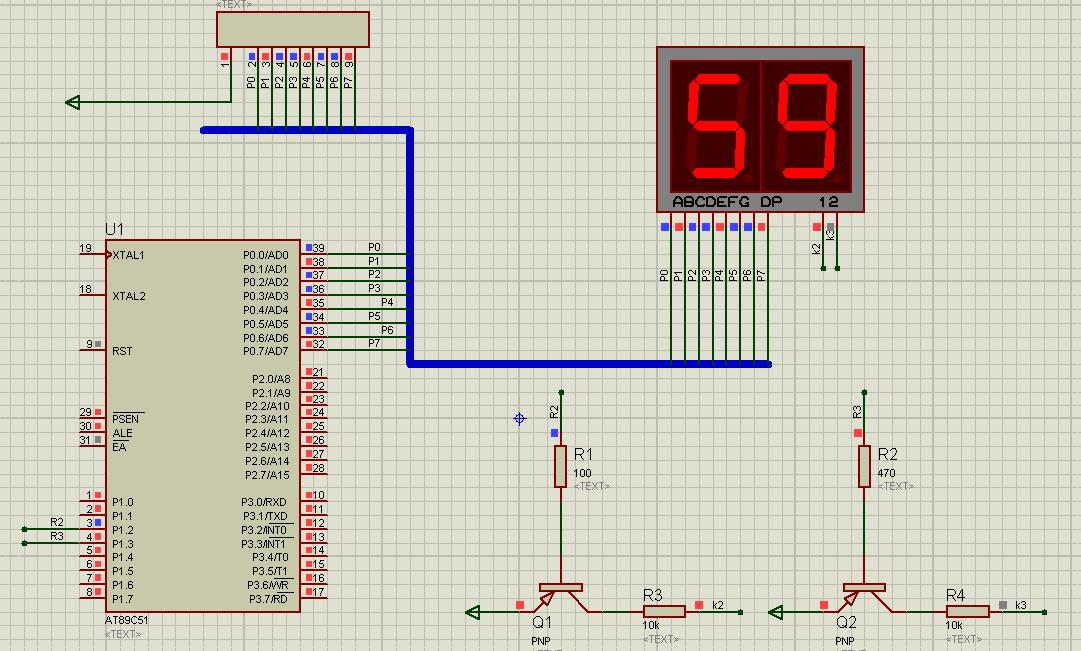Click the XTAL1 pin label
This screenshot has width=1081, height=651.
tap(128, 255)
